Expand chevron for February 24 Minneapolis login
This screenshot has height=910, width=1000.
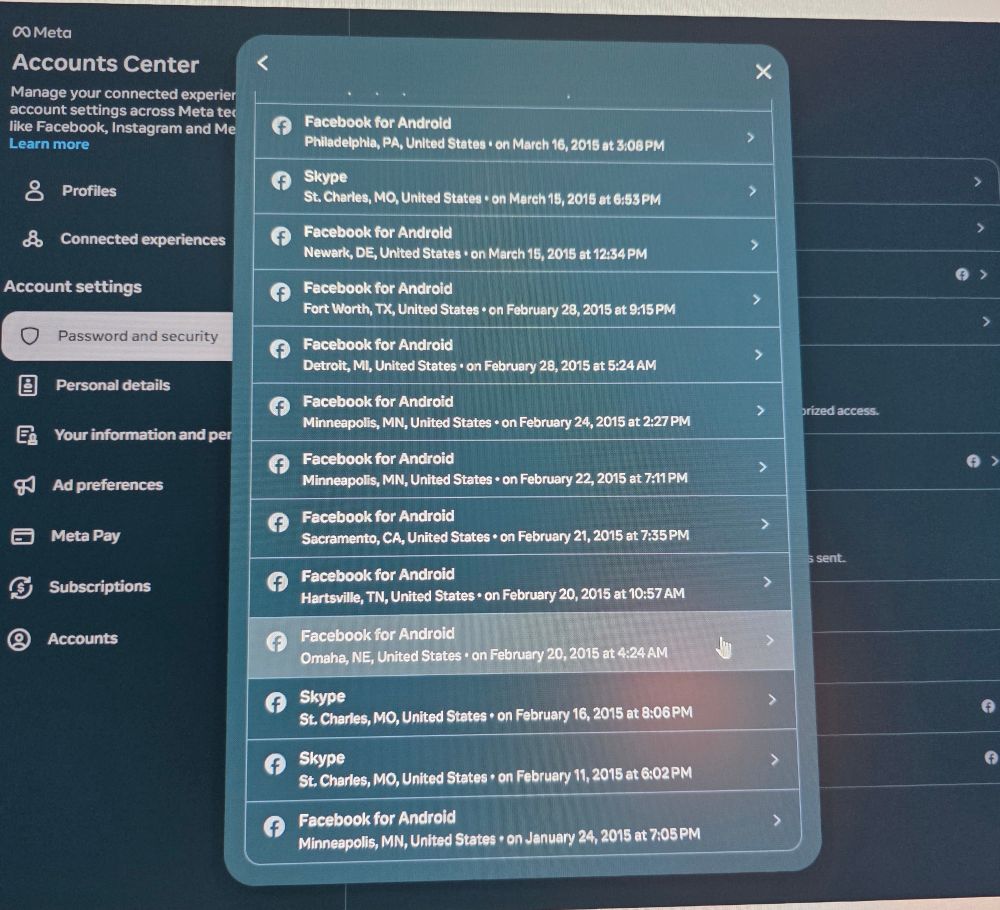click(x=760, y=410)
